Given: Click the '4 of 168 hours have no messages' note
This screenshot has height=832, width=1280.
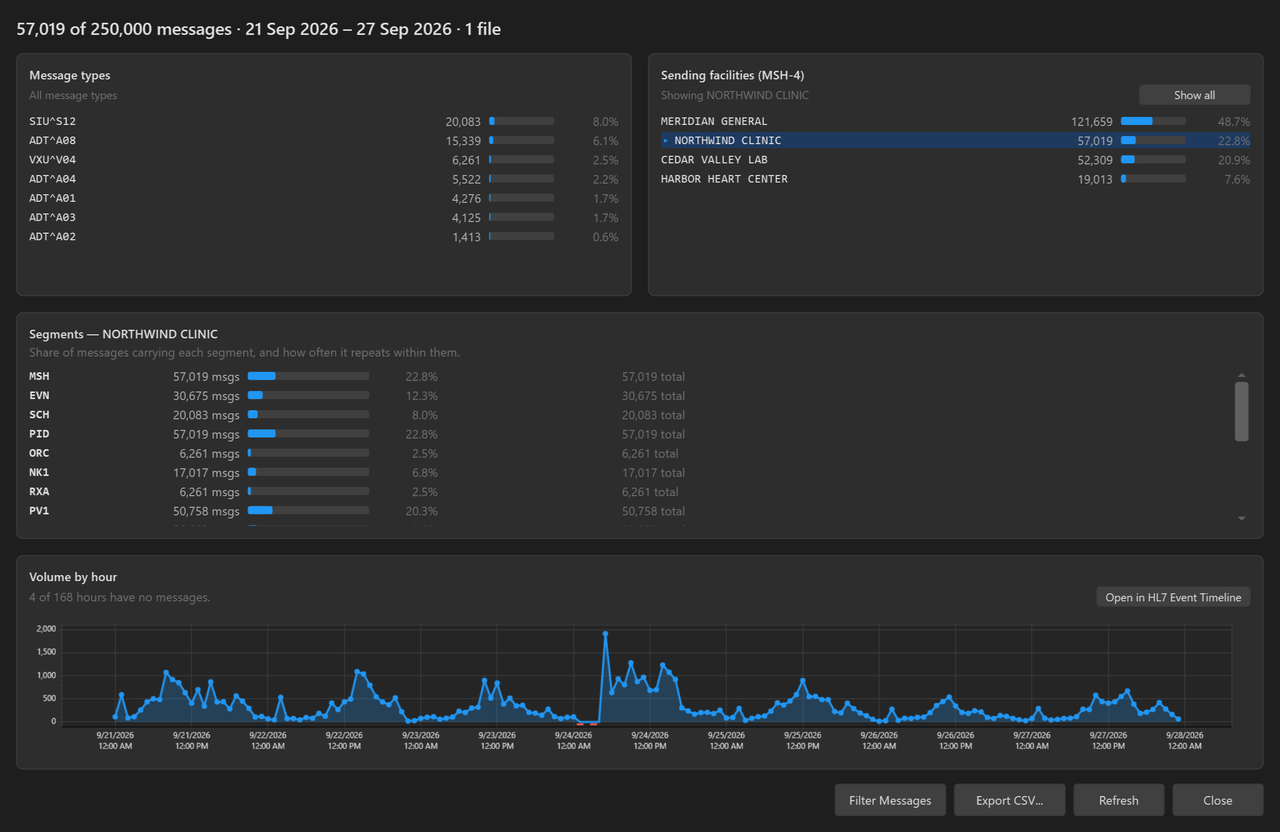Looking at the screenshot, I should (x=120, y=597).
